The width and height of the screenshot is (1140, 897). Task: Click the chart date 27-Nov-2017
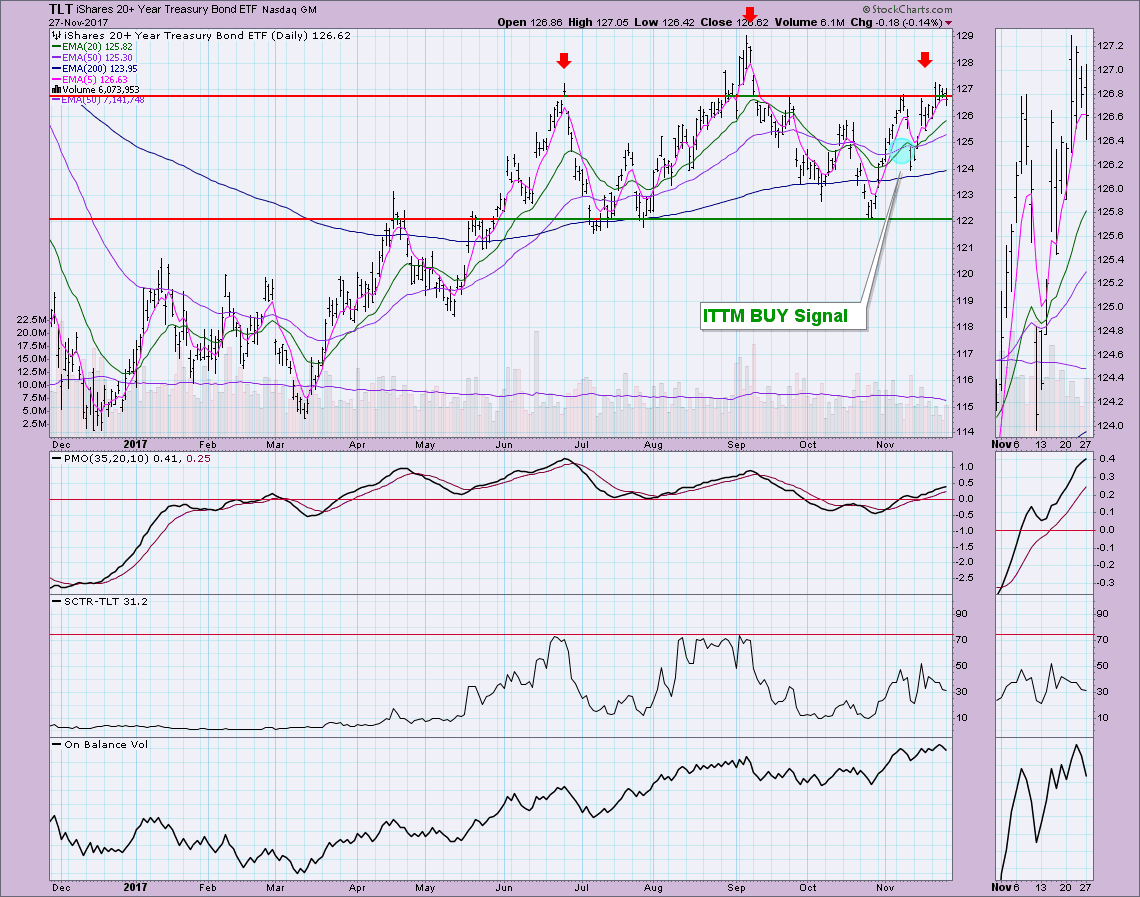(79, 23)
